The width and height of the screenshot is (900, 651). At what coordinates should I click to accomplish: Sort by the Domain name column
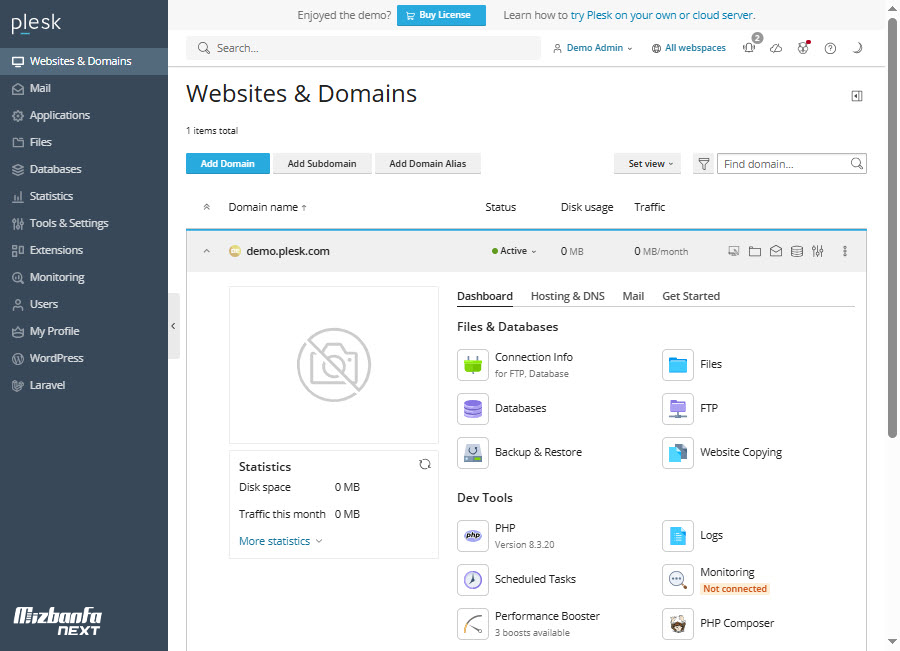coord(267,207)
